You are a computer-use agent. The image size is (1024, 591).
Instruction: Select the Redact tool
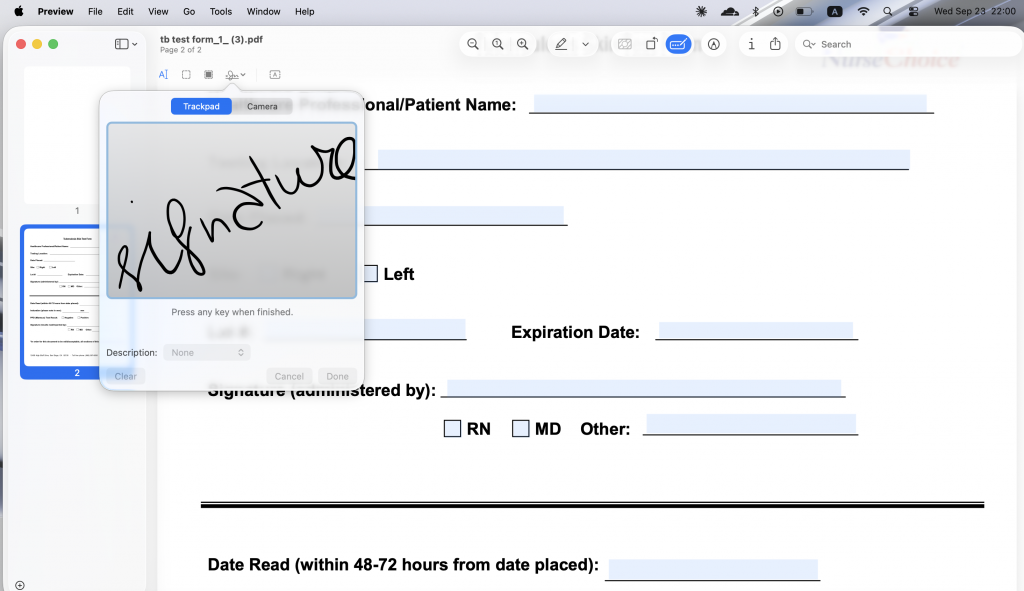[x=208, y=74]
